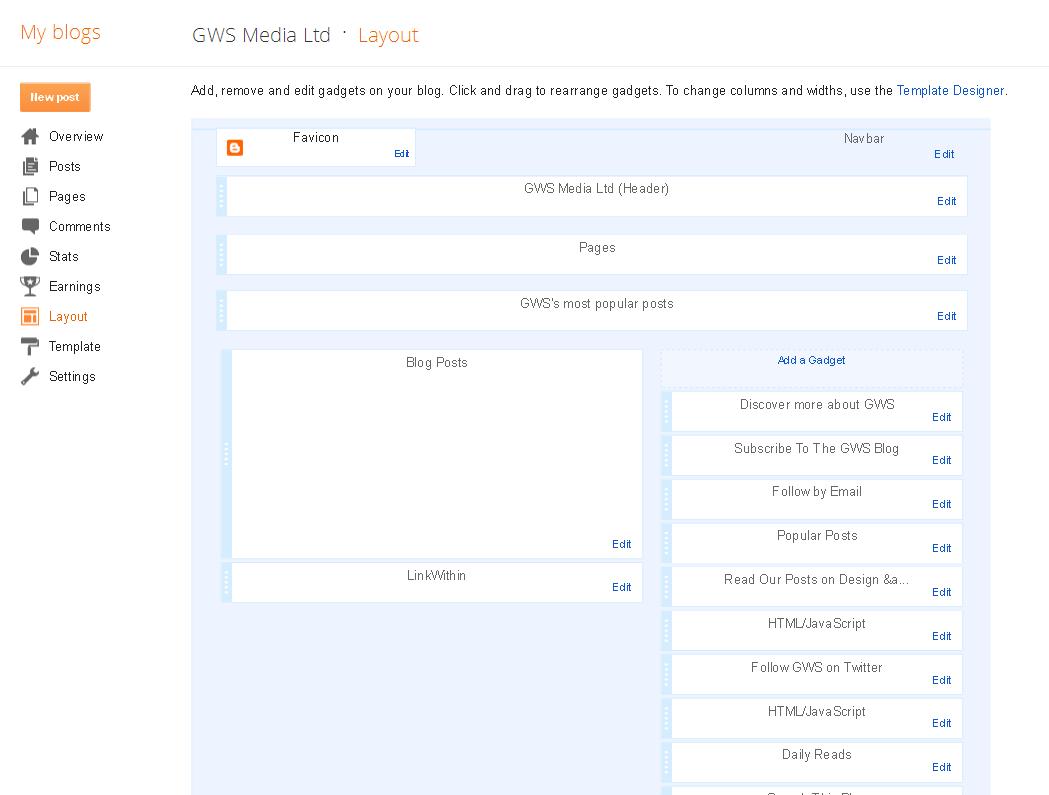Screen dimensions: 1049x795
Task: Edit the Popular Posts gadget
Action: (942, 549)
